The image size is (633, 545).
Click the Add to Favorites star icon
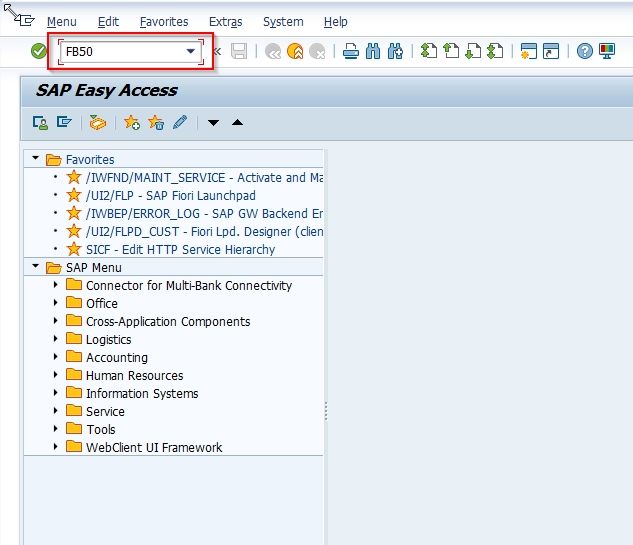click(132, 122)
